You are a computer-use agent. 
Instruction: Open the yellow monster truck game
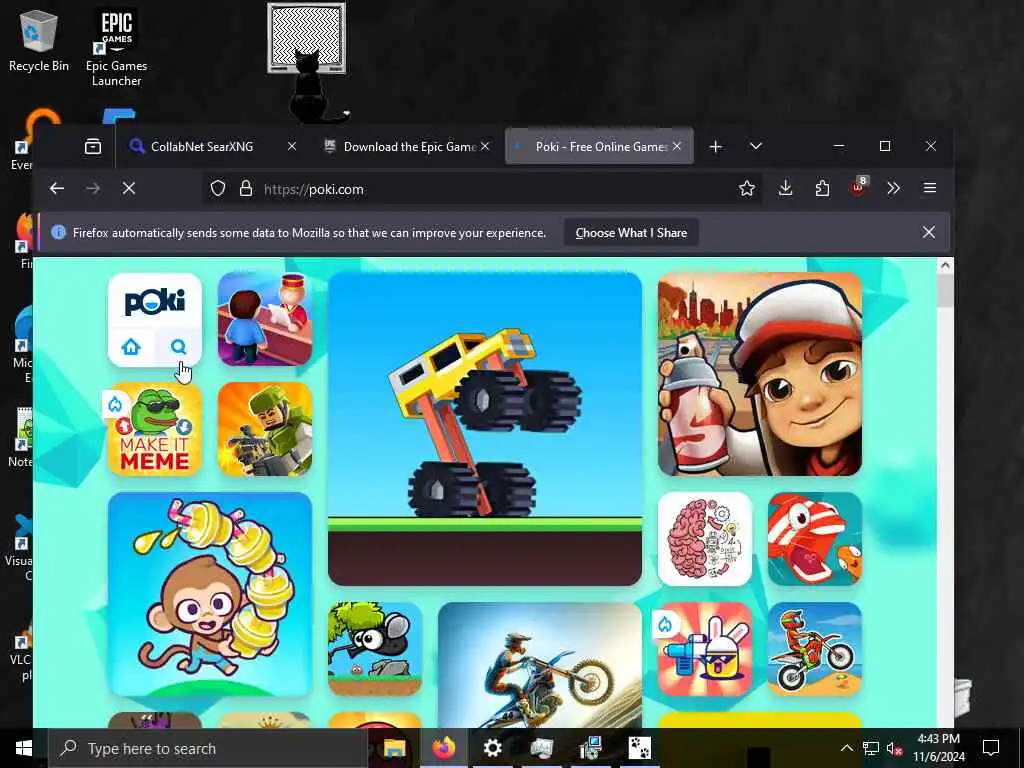pyautogui.click(x=485, y=429)
